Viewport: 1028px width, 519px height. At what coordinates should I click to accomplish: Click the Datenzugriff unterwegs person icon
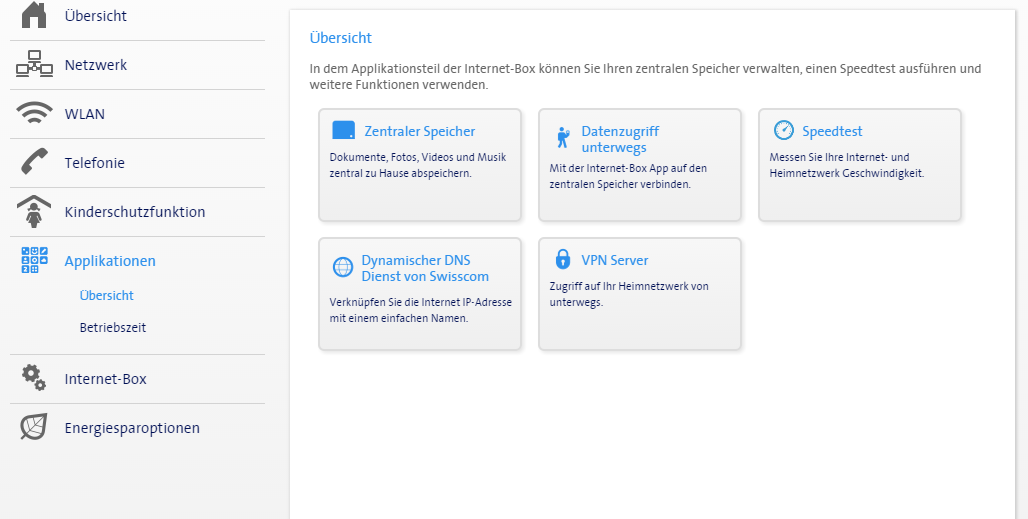pyautogui.click(x=563, y=137)
